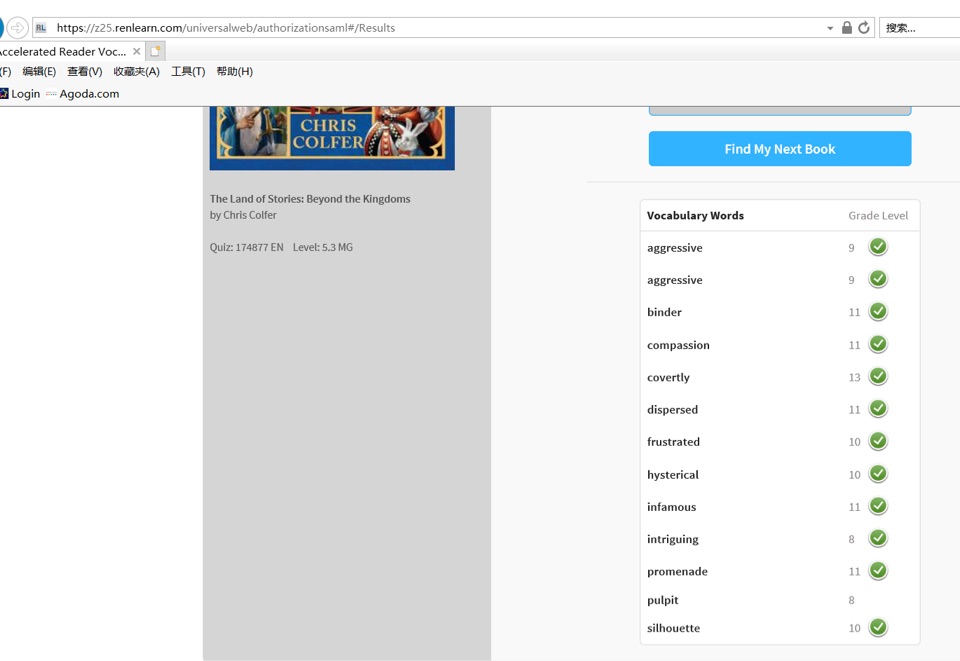Open the 工具(T) menu
960x661 pixels.
(x=188, y=72)
